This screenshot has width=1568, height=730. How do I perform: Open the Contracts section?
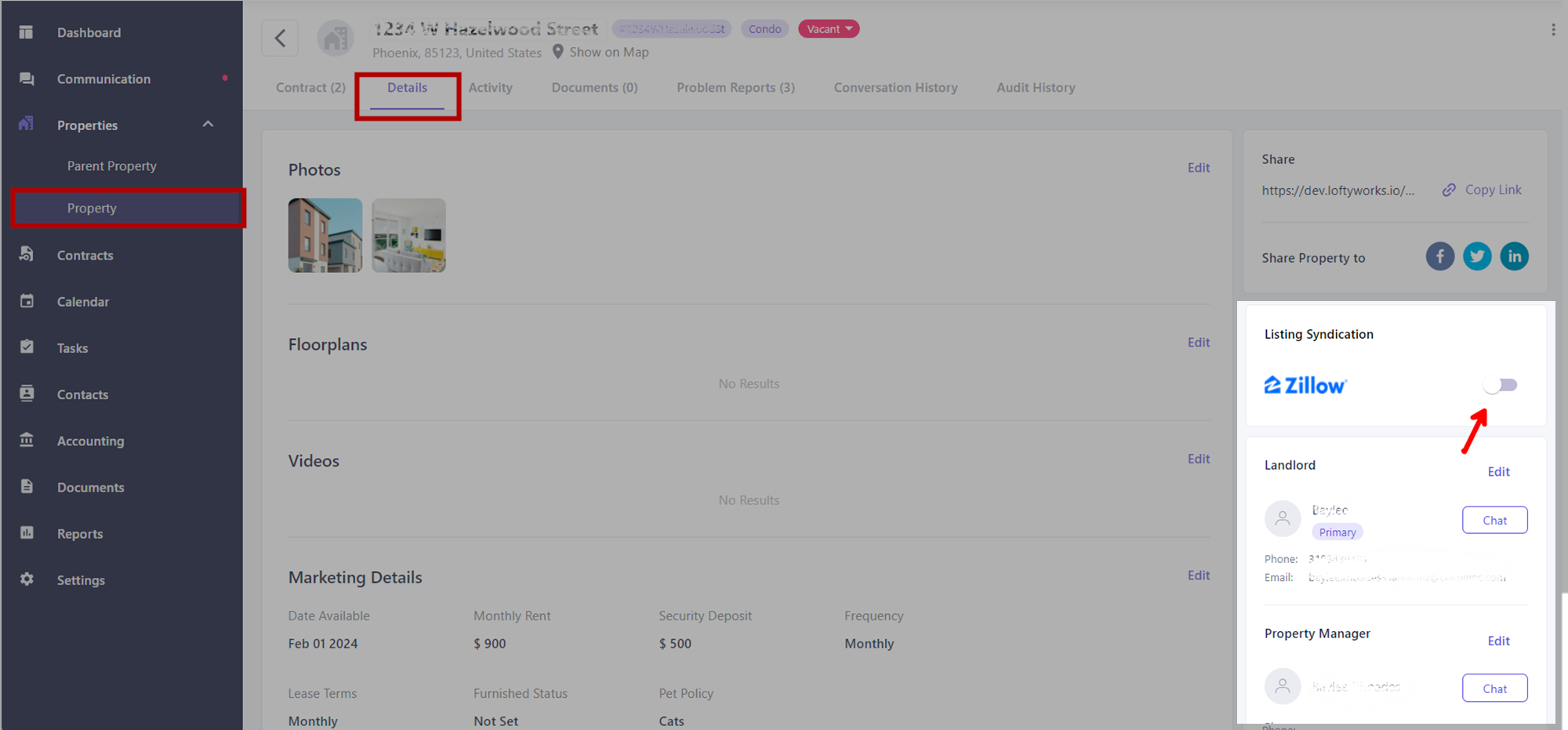(85, 255)
